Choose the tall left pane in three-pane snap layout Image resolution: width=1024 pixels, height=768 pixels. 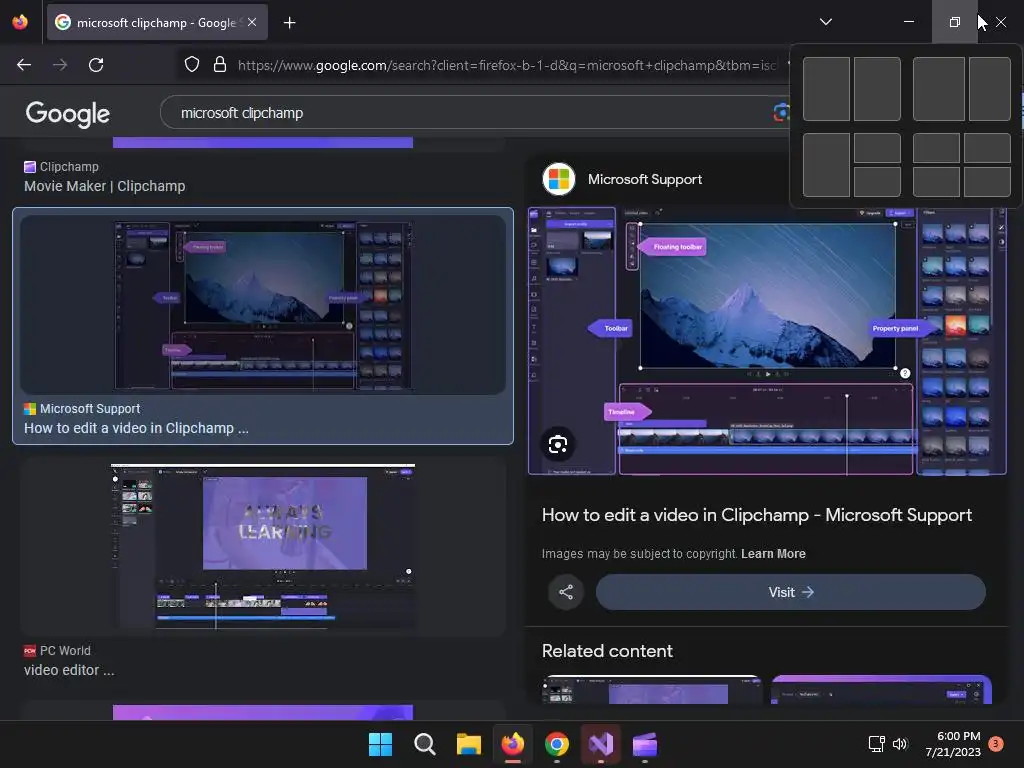[x=826, y=165]
